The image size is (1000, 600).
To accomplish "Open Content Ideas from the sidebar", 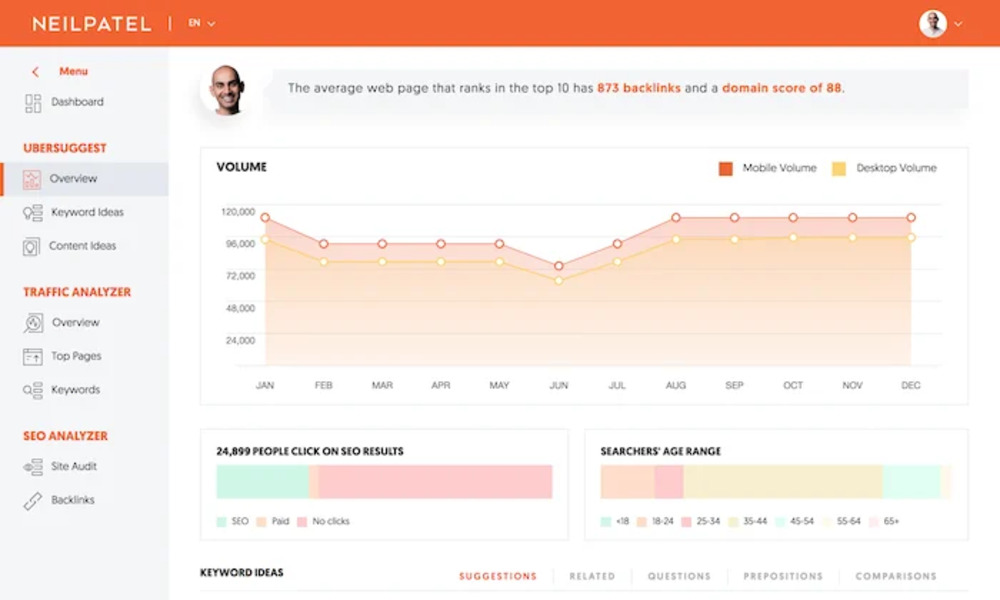I will pos(34,246).
